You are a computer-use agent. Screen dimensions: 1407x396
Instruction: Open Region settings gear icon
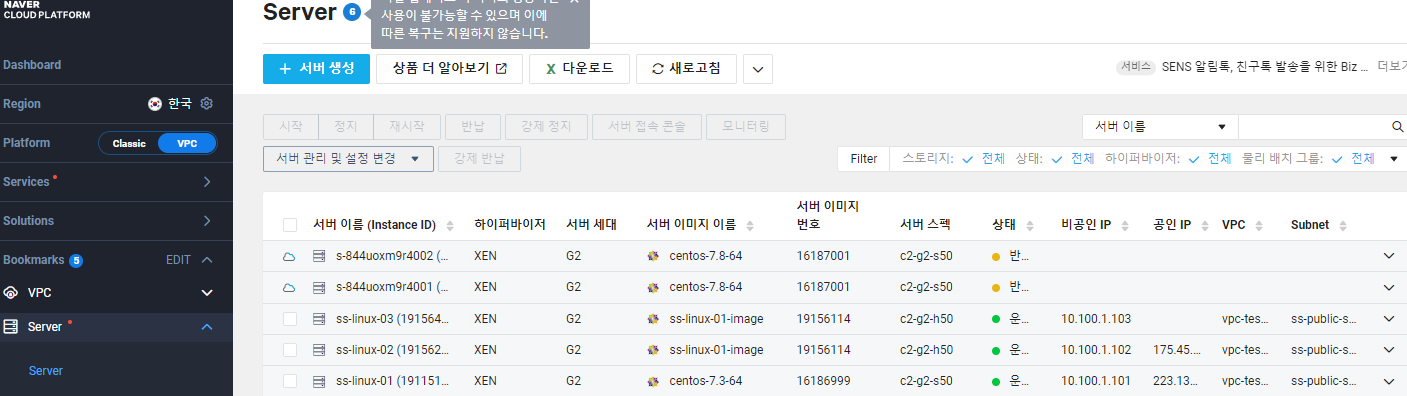[207, 103]
